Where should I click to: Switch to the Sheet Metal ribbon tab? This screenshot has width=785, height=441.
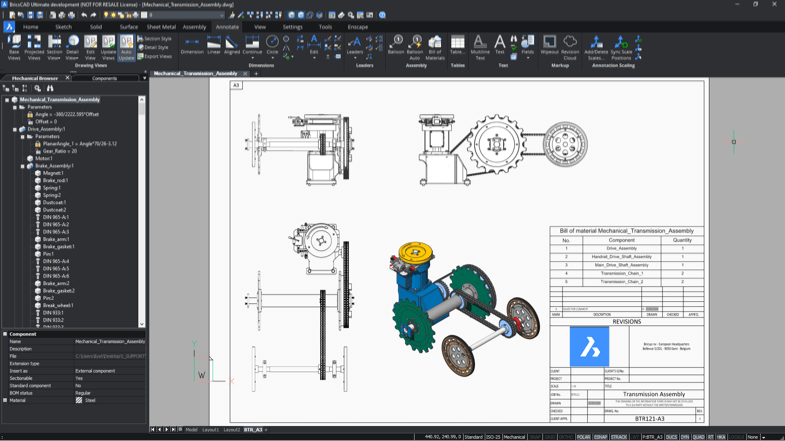(161, 27)
